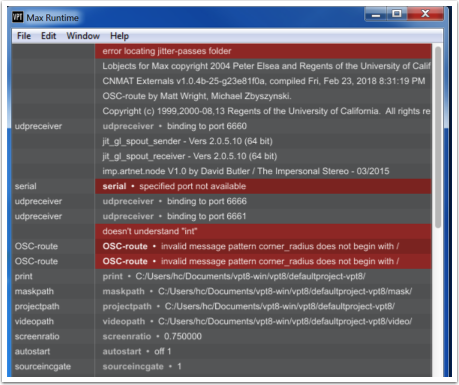Screen dimensions: 459x385
Task: Click the vertical scrollbar thumb
Action: click(438, 137)
